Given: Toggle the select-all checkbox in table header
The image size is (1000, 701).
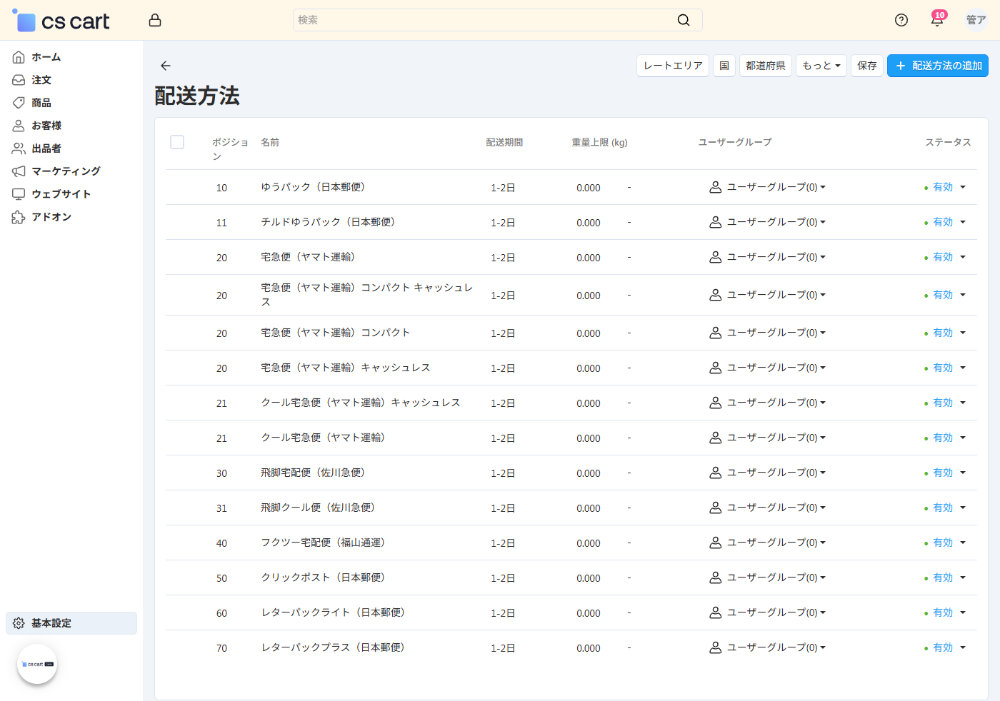Looking at the screenshot, I should [177, 142].
